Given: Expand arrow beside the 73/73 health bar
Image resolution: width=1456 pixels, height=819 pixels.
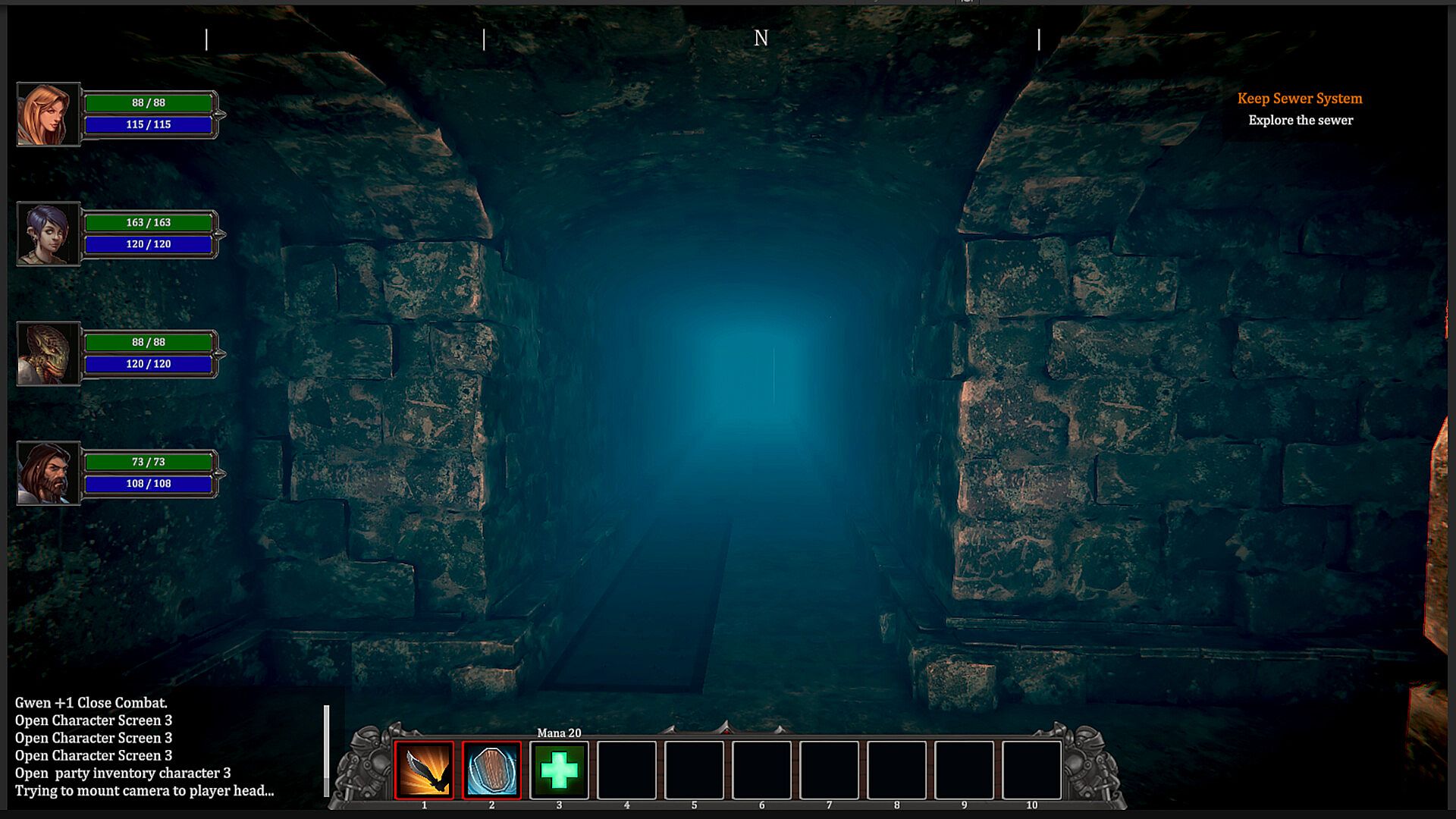Looking at the screenshot, I should [221, 474].
